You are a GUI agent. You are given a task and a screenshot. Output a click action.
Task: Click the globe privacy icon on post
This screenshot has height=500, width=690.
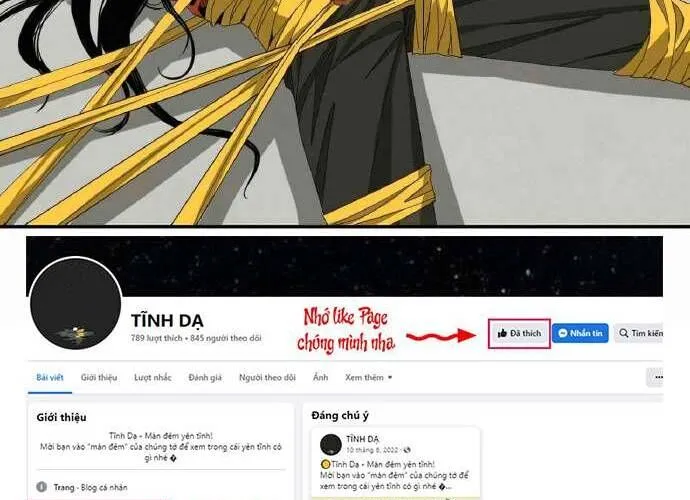tap(407, 450)
